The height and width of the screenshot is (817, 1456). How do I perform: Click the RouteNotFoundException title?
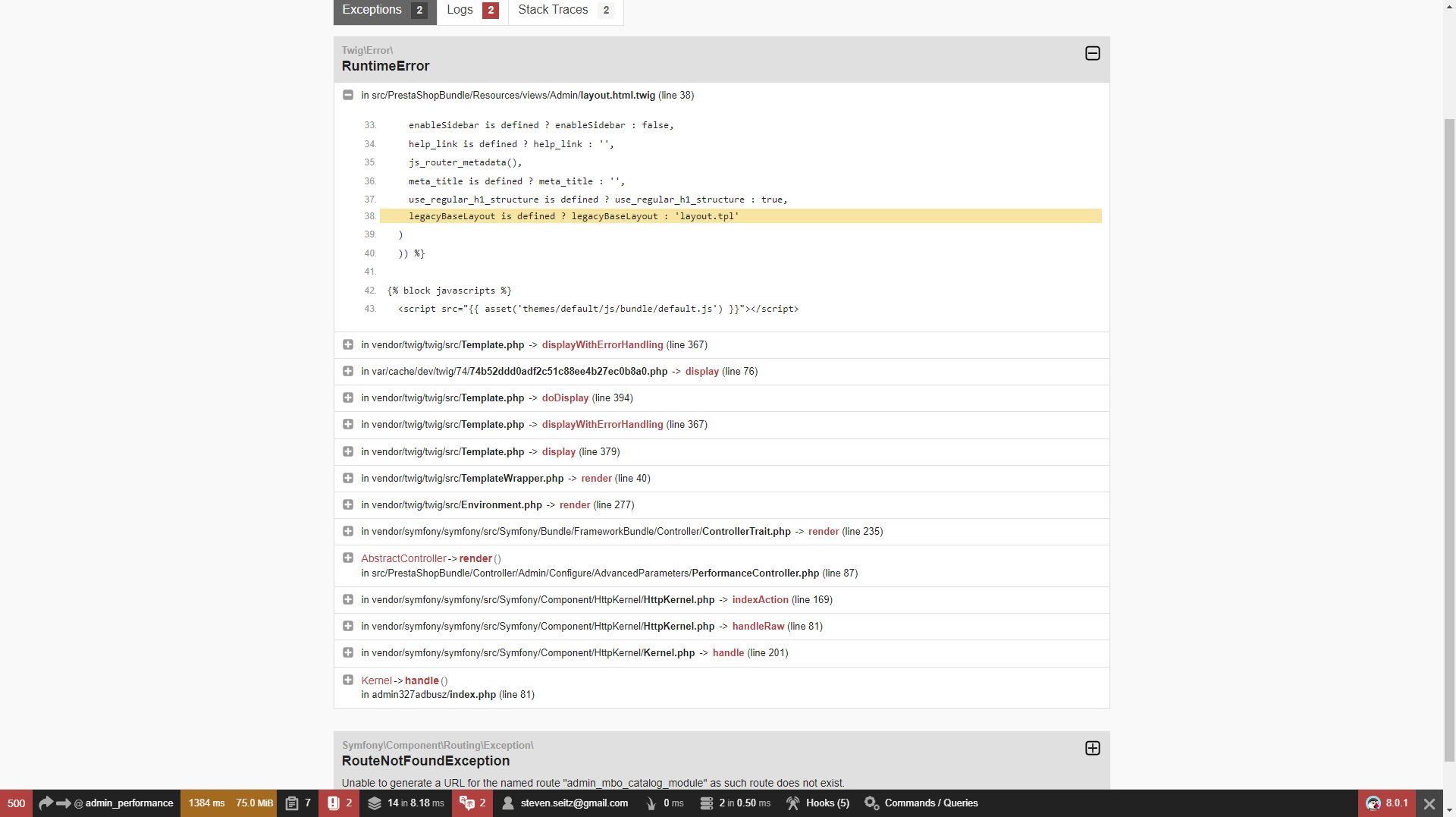click(425, 761)
